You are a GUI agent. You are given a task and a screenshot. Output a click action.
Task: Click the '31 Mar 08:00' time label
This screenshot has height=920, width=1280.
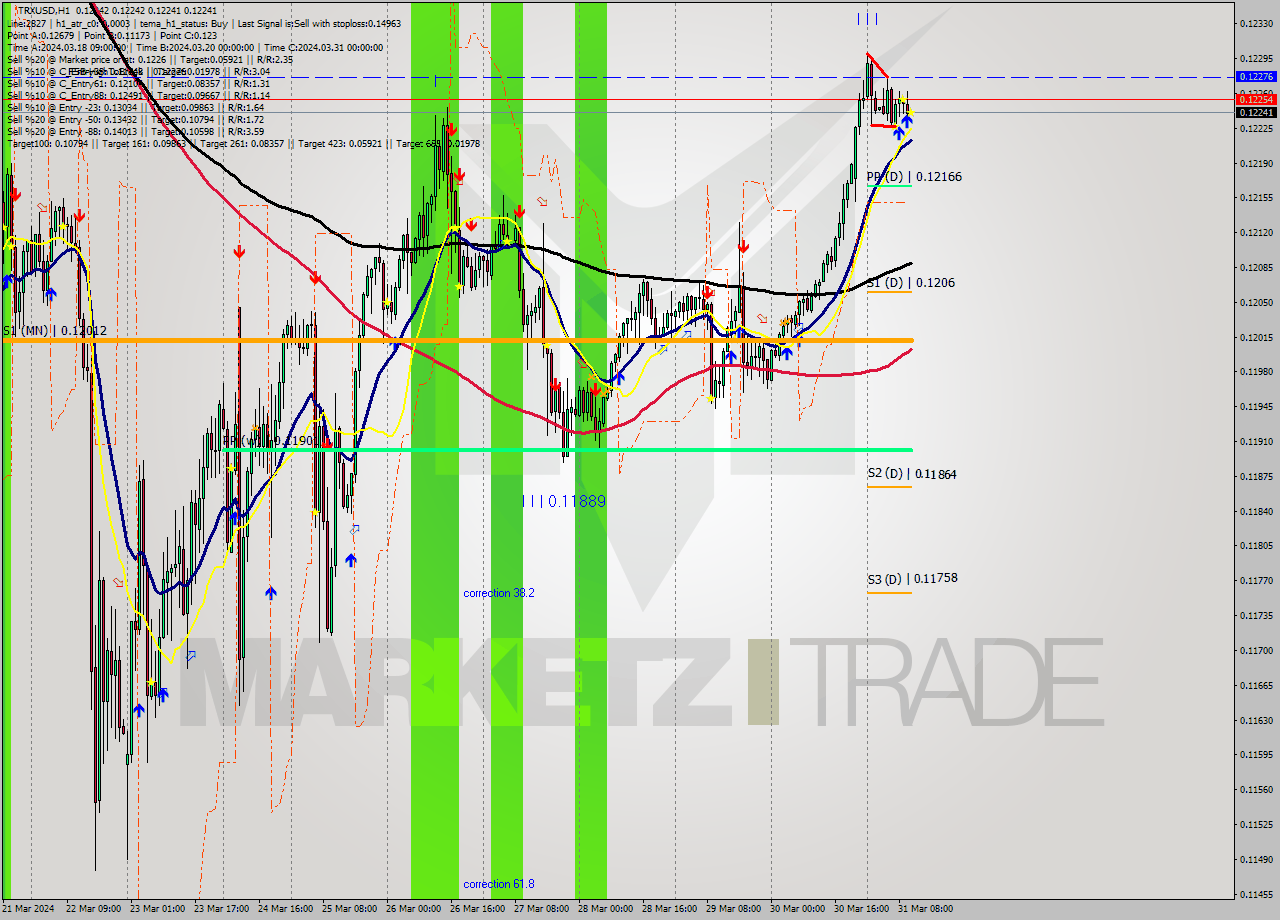tap(924, 909)
